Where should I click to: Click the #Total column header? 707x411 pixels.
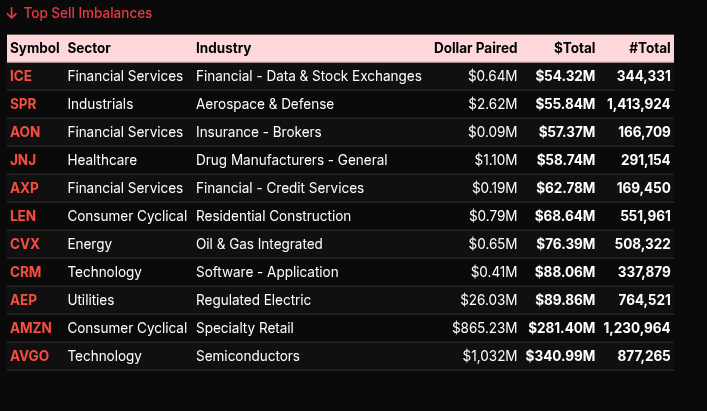pyautogui.click(x=649, y=48)
